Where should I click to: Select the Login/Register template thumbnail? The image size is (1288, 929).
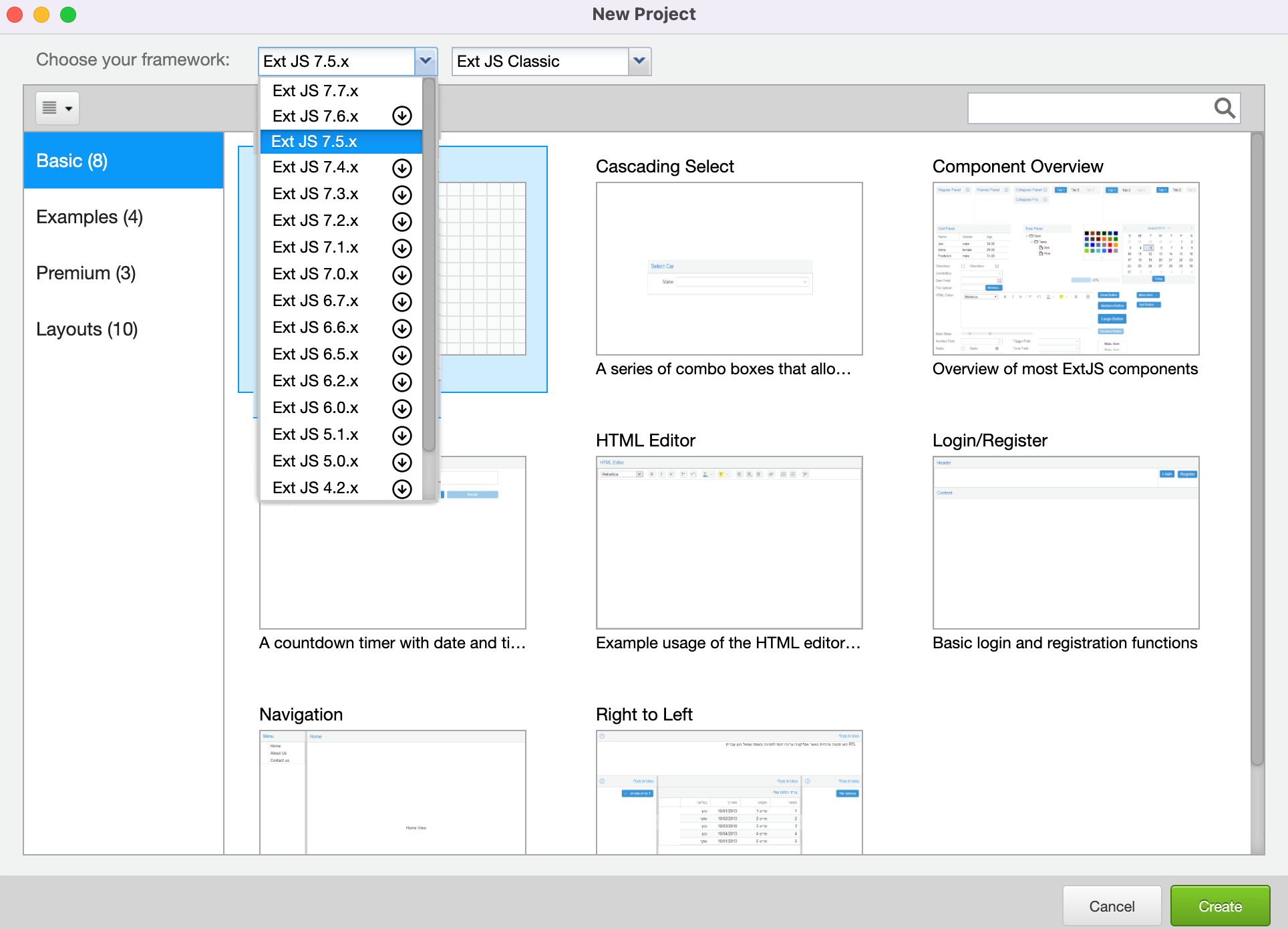[x=1066, y=543]
